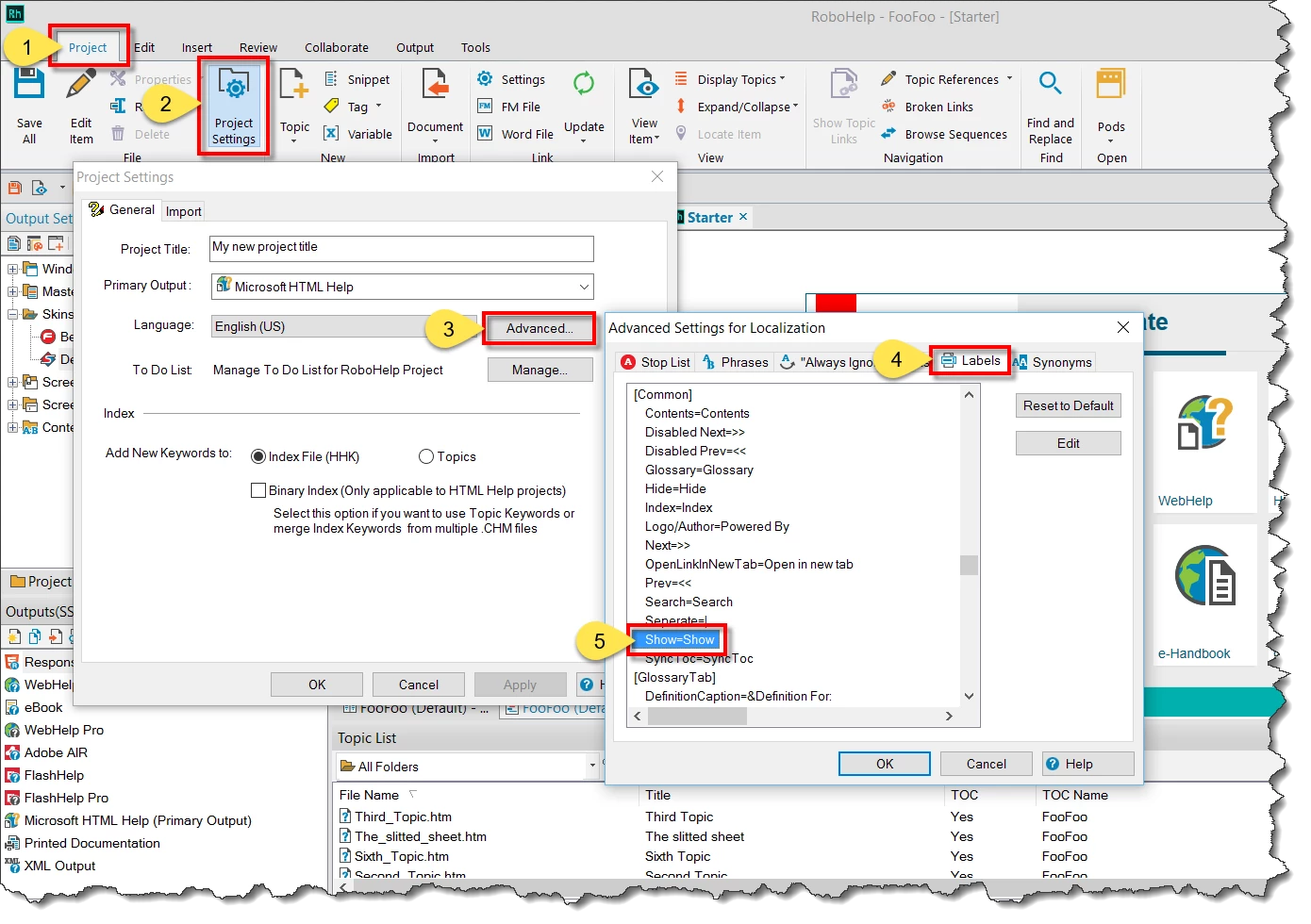Click Manage... To Do List button
The height and width of the screenshot is (924, 1311).
(x=539, y=370)
